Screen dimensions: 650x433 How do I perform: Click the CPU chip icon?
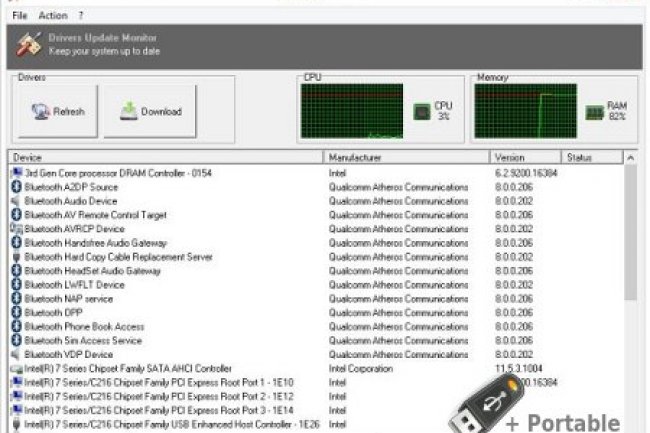coord(422,111)
